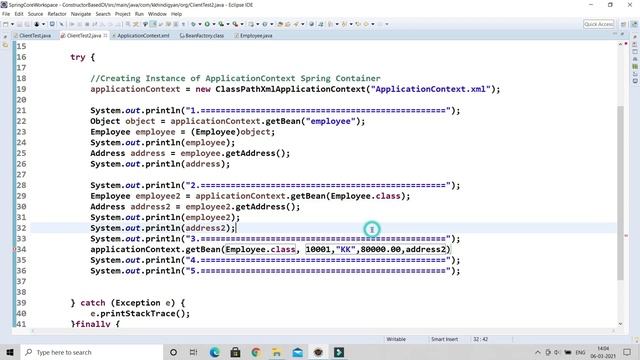Open the Source menu

click(x=35, y=14)
